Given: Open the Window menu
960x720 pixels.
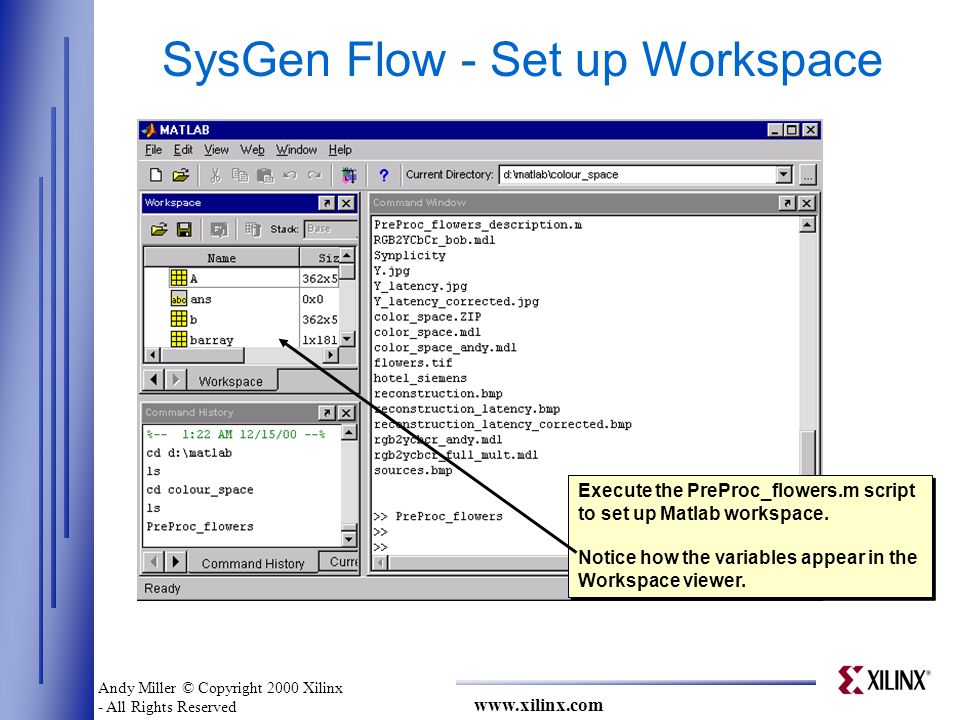Looking at the screenshot, I should 296,150.
